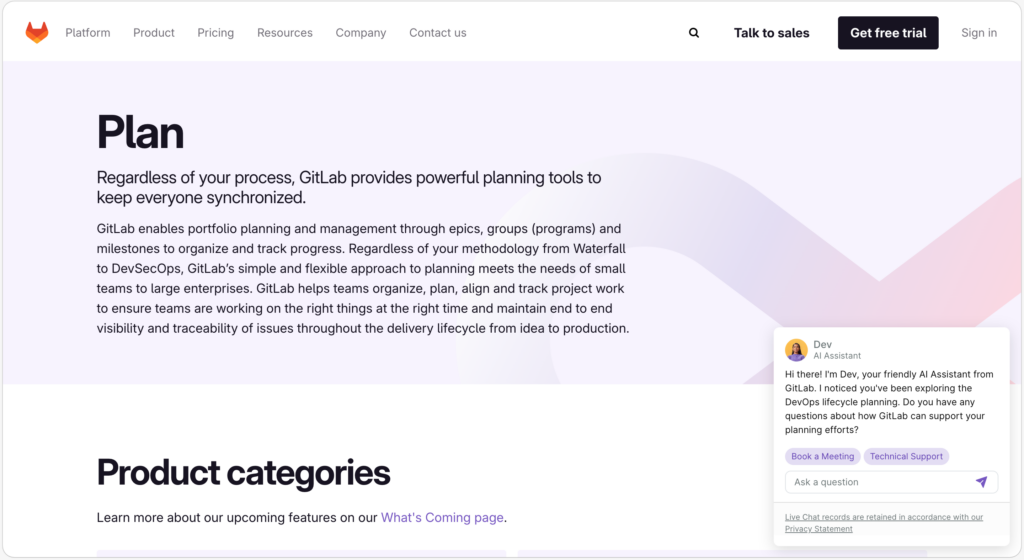The width and height of the screenshot is (1024, 560).
Task: Click the Sign in link
Action: [x=979, y=33]
